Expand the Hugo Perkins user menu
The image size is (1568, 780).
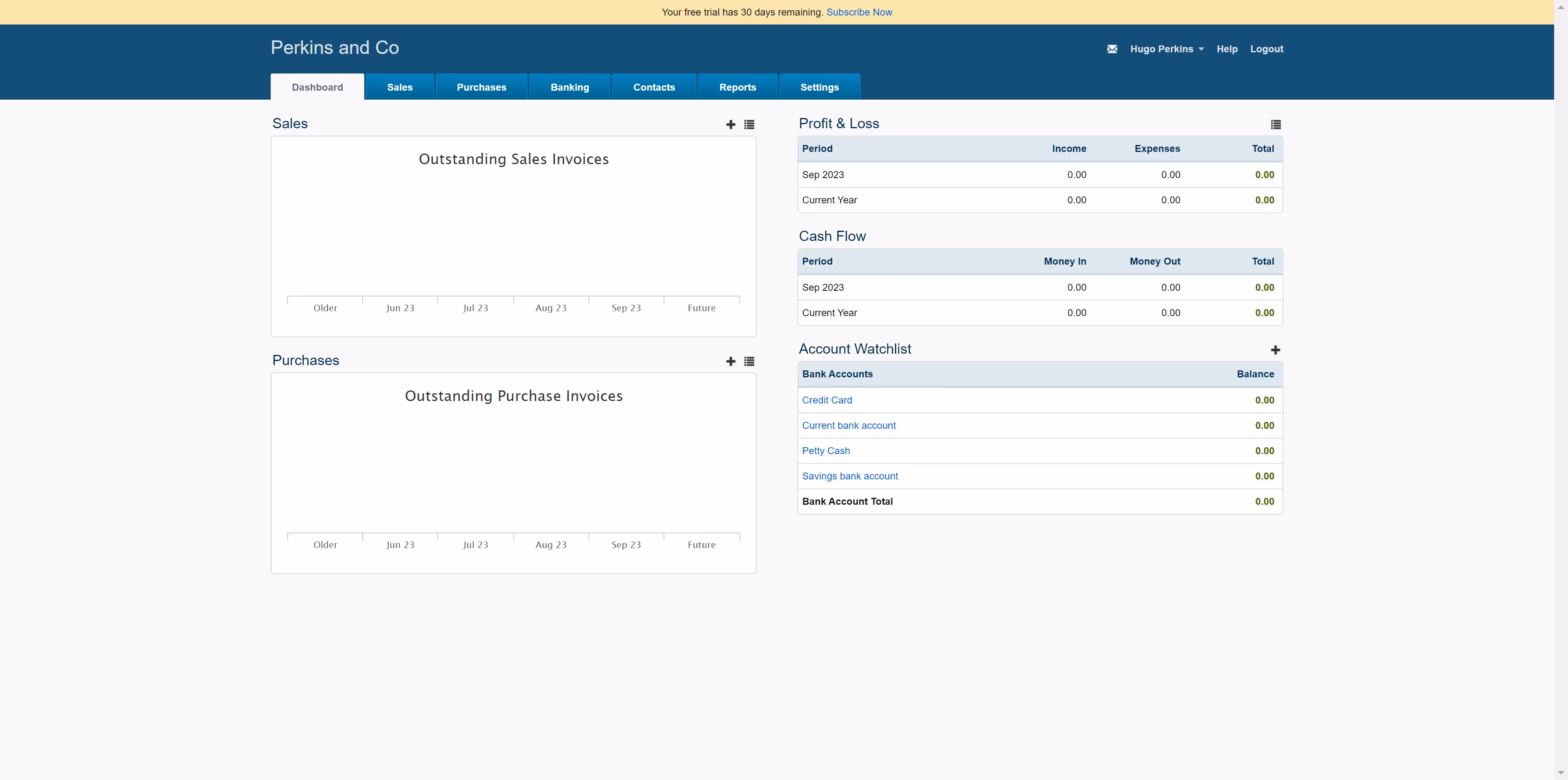point(1166,49)
